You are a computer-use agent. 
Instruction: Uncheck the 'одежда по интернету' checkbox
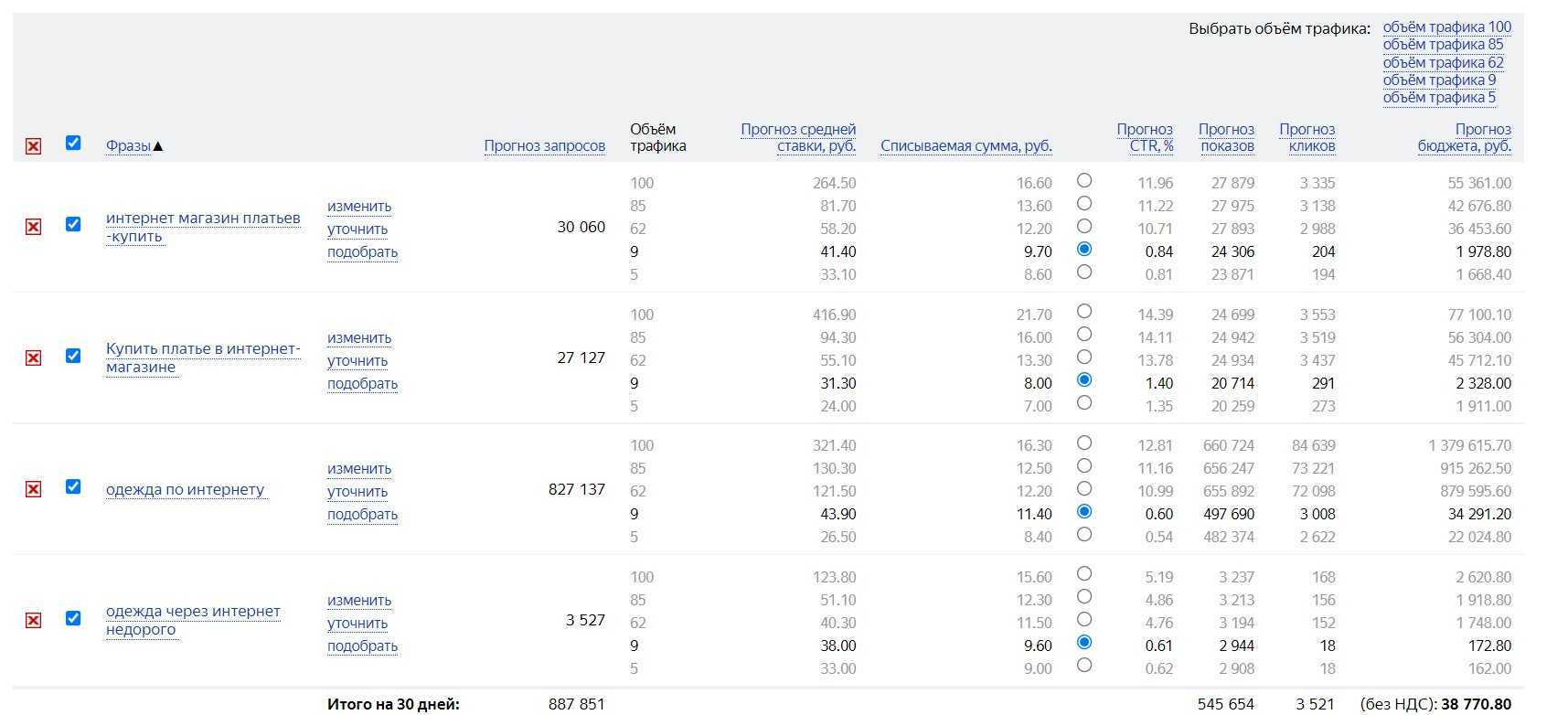click(x=73, y=486)
